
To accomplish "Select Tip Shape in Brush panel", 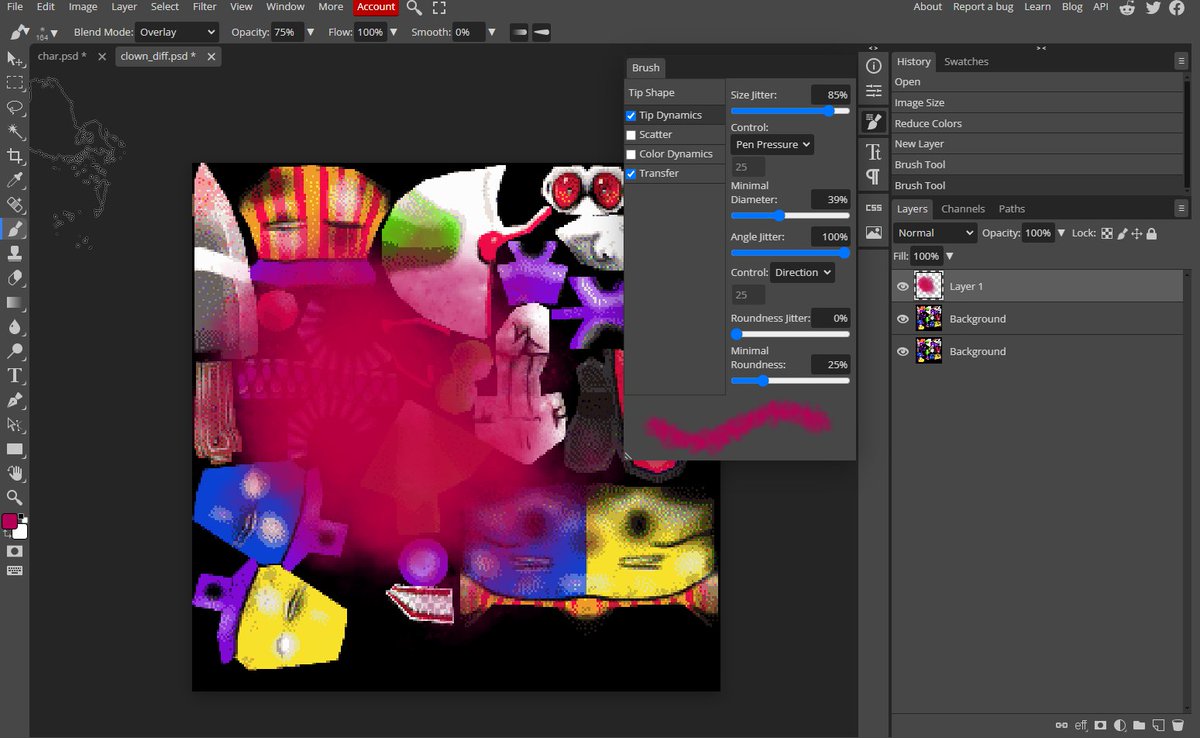I will point(674,93).
